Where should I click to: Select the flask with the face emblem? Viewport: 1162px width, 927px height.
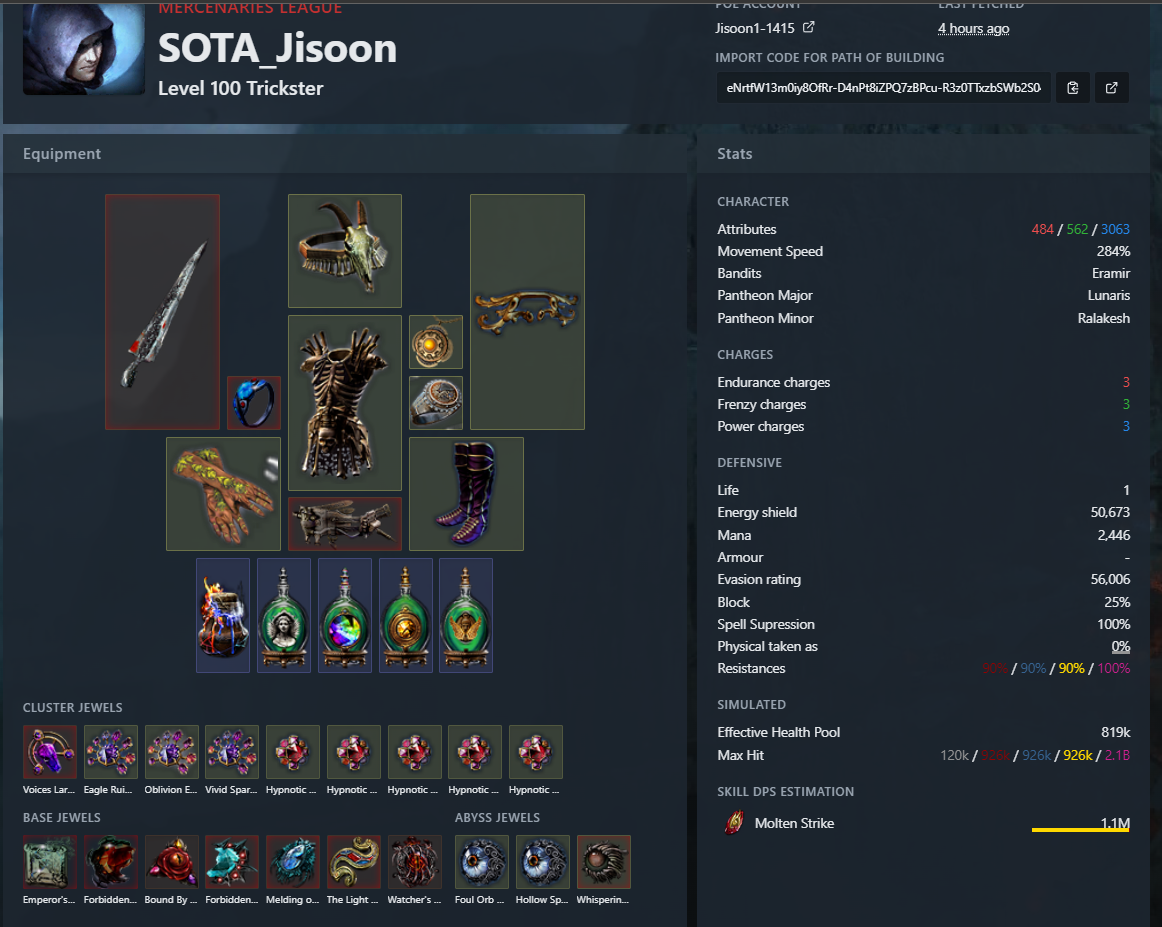coord(284,616)
